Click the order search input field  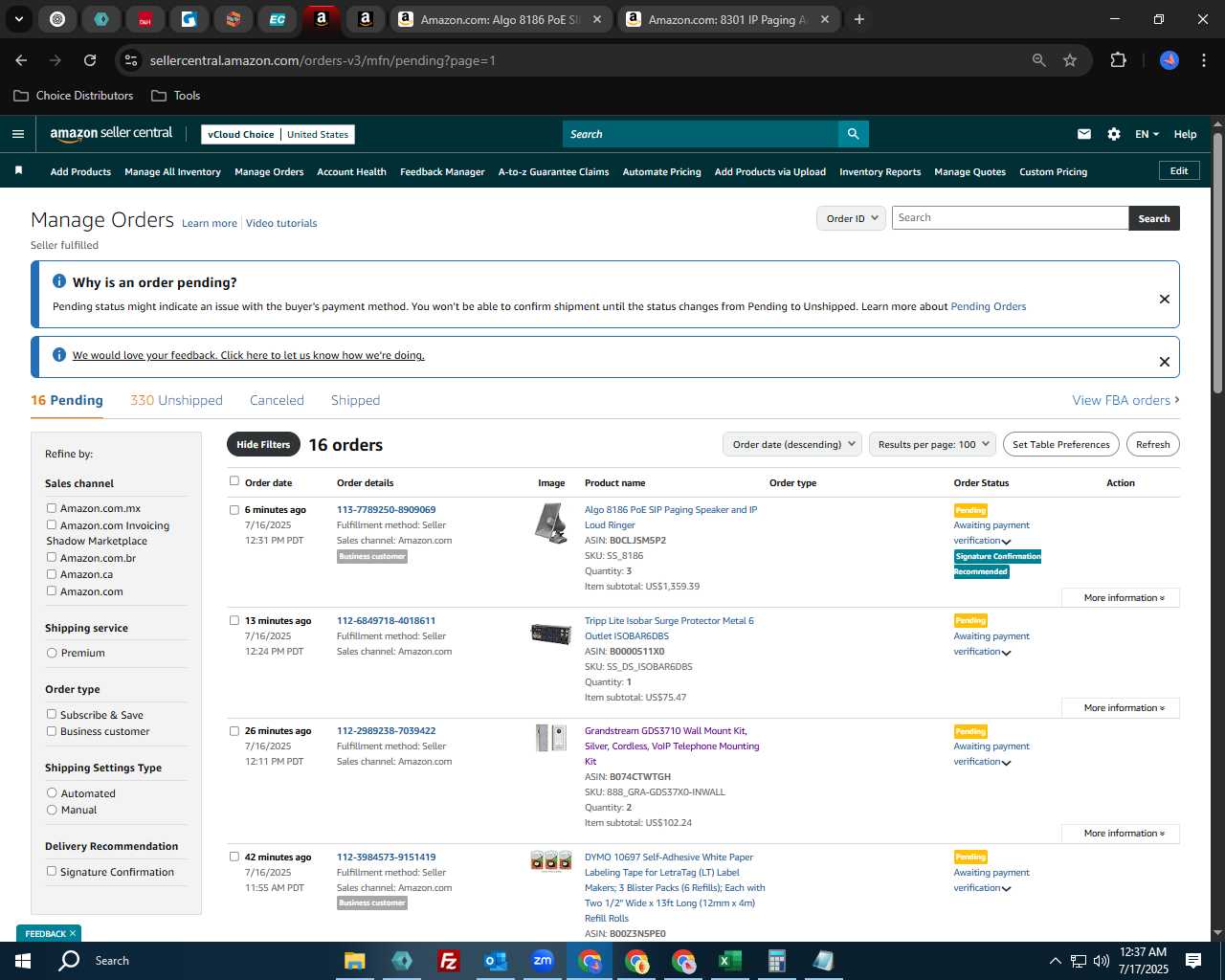point(1010,218)
